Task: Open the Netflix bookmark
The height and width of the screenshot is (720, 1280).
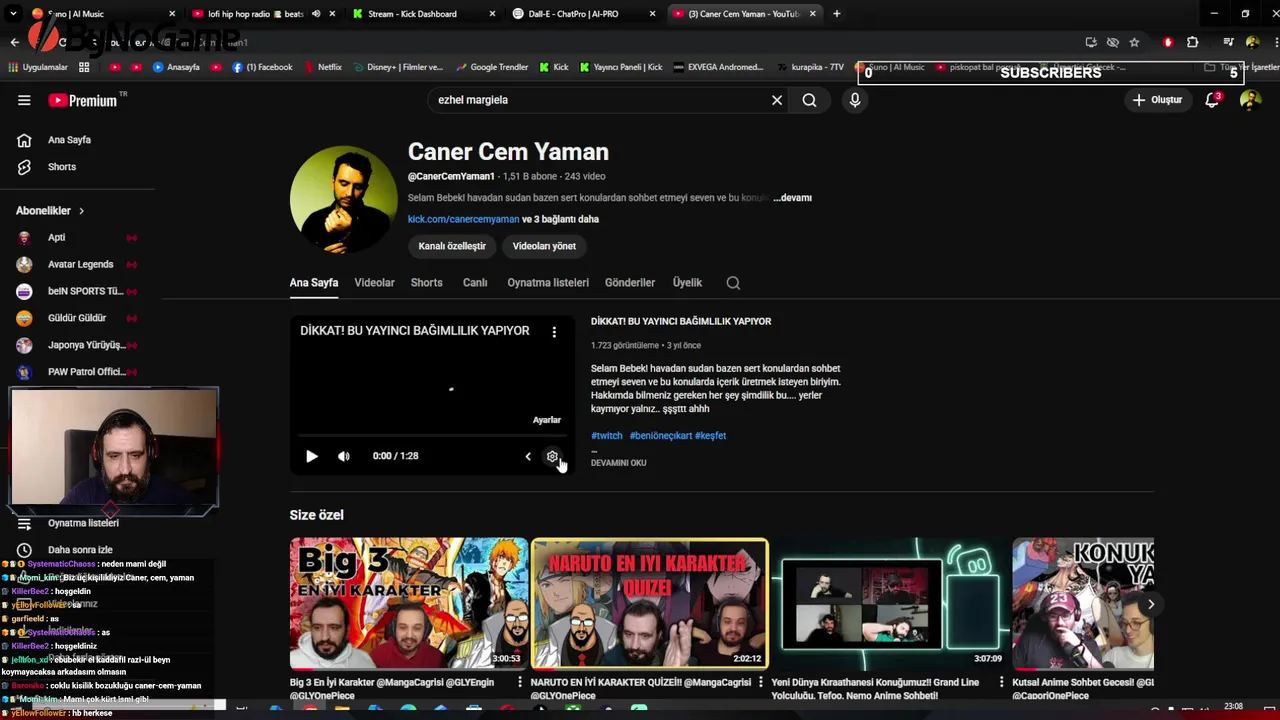Action: click(322, 67)
